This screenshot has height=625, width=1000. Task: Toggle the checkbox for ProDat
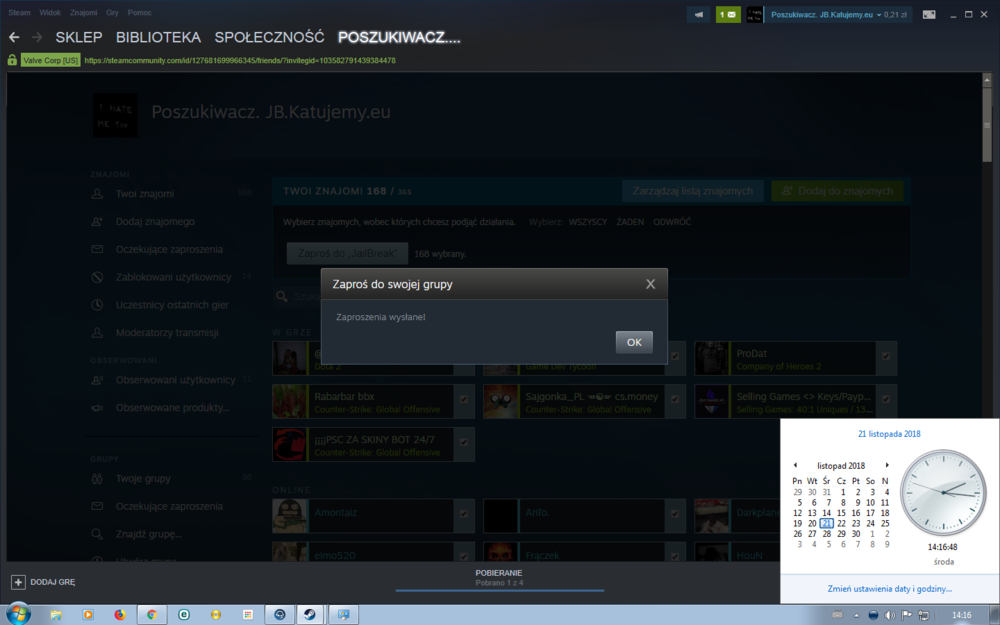886,356
